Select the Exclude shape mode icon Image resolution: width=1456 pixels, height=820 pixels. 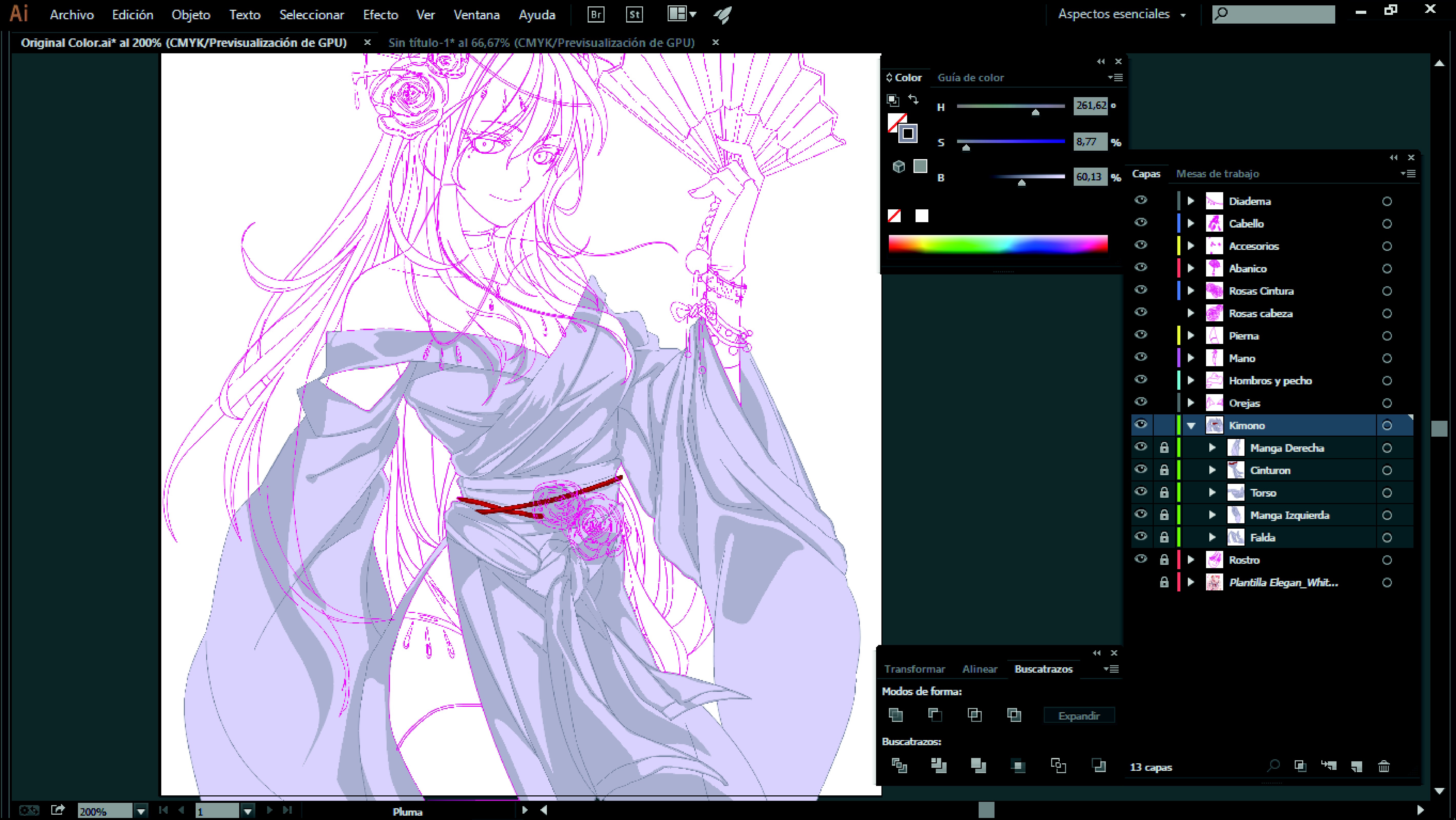(x=1014, y=715)
